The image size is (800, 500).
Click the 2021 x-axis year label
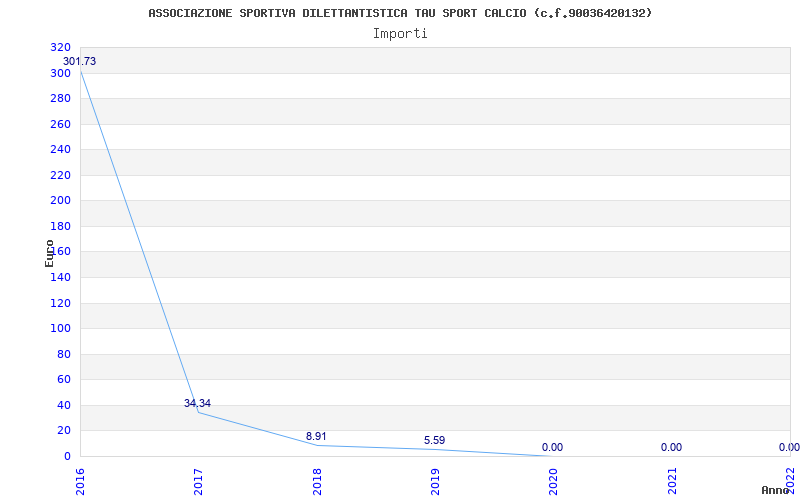pyautogui.click(x=671, y=482)
